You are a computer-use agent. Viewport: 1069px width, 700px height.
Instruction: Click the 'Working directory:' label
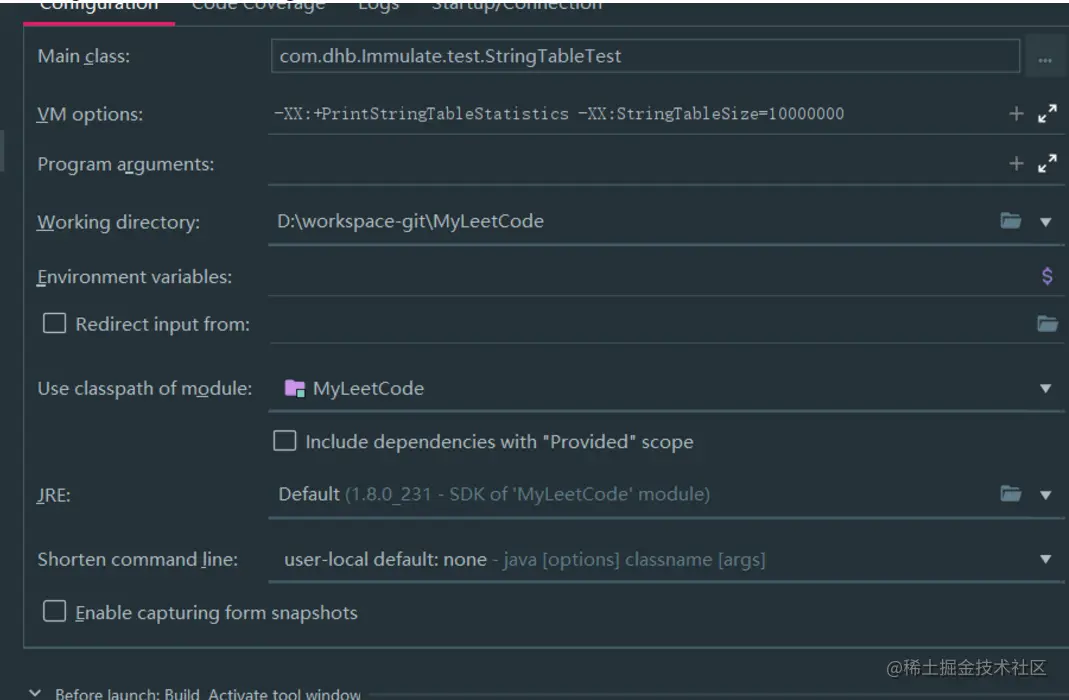click(119, 222)
